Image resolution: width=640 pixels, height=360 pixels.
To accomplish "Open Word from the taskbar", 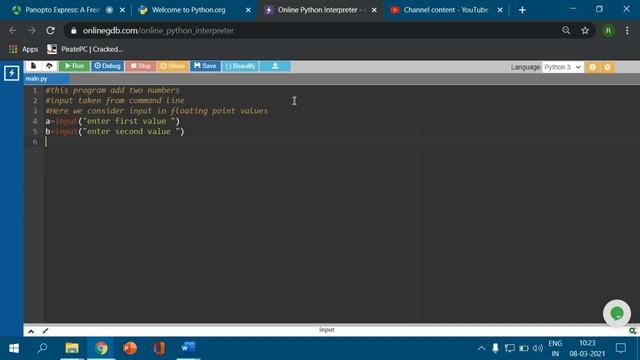I will [188, 348].
